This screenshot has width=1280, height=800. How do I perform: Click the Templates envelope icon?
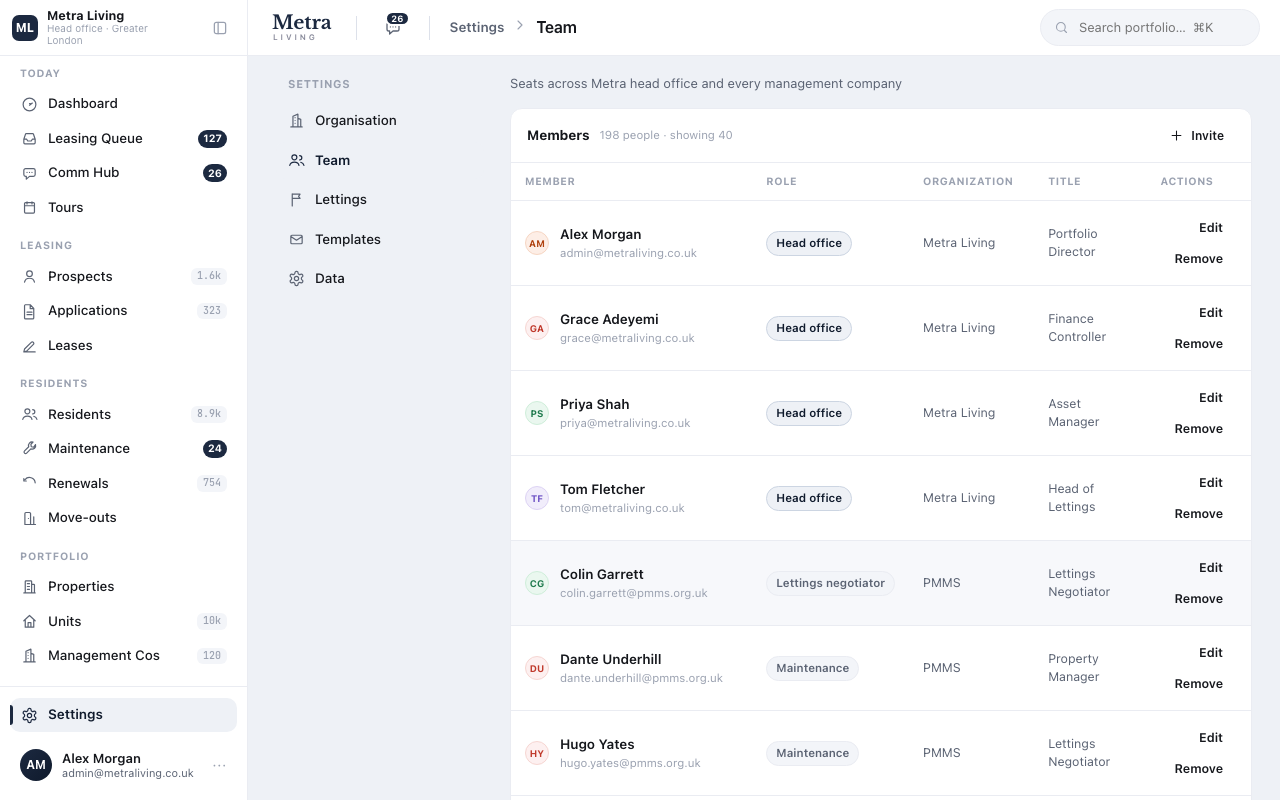(296, 240)
